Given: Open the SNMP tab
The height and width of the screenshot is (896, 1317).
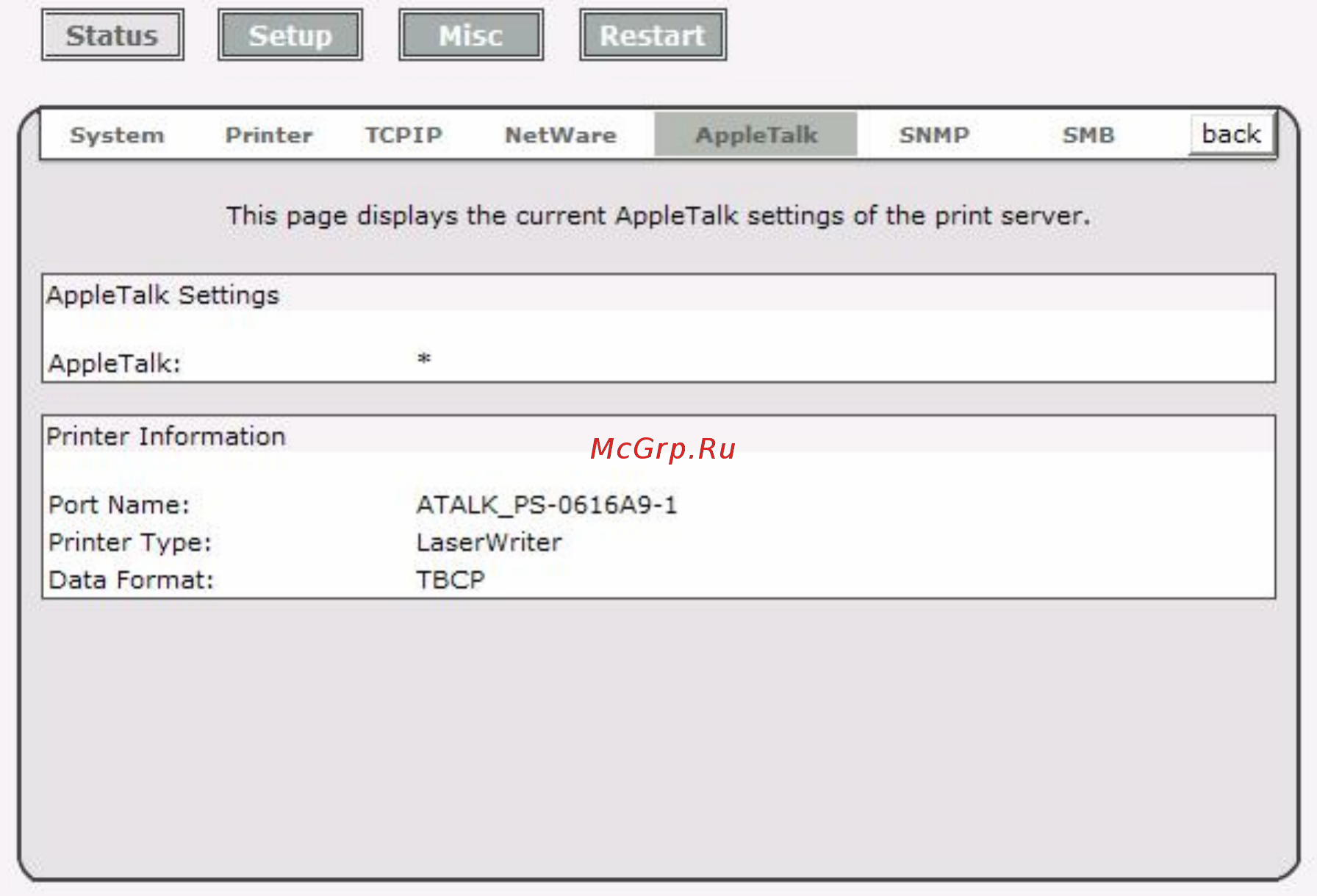Looking at the screenshot, I should 934,135.
